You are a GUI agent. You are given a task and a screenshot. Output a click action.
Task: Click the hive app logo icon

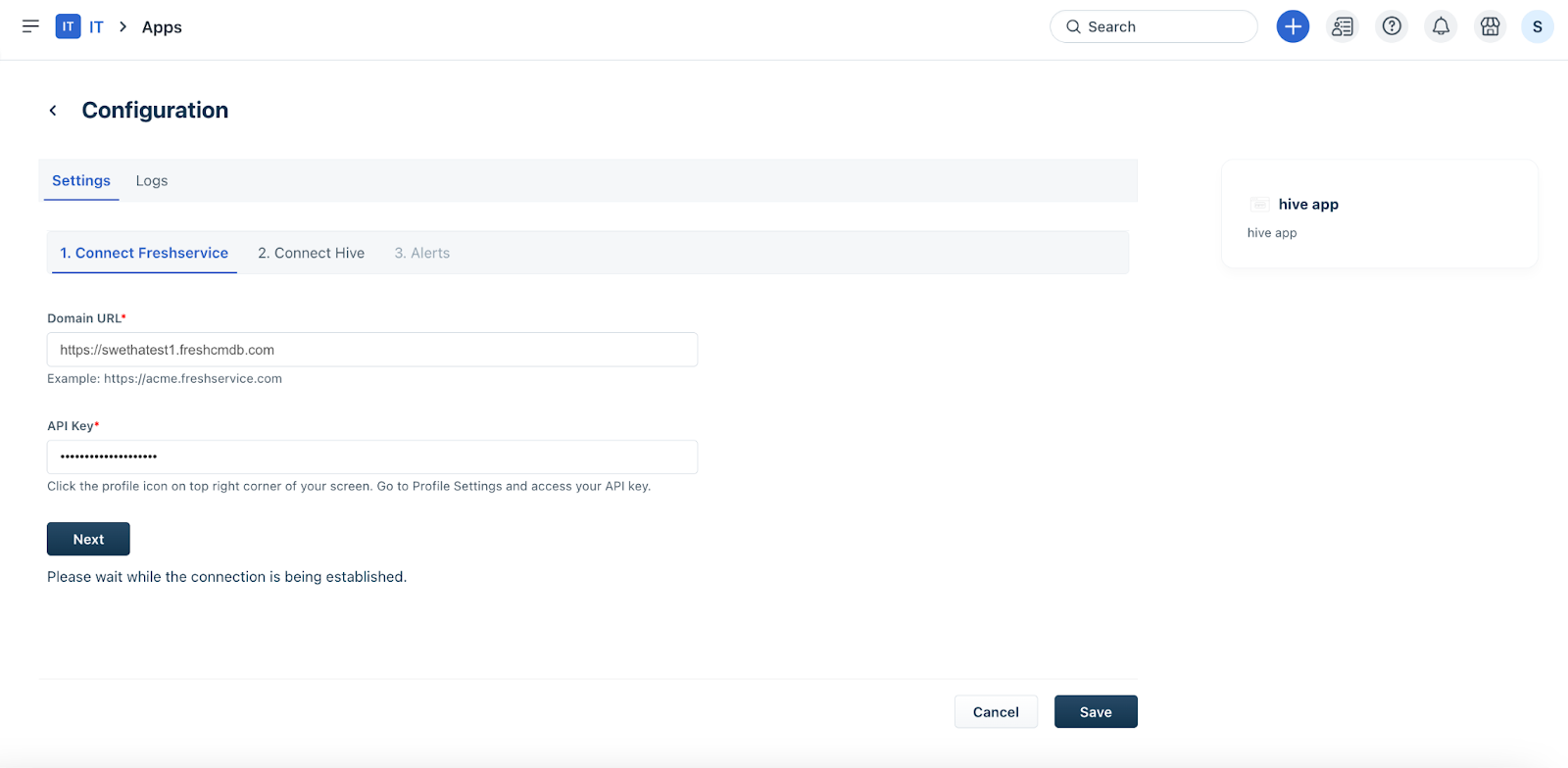click(x=1259, y=204)
